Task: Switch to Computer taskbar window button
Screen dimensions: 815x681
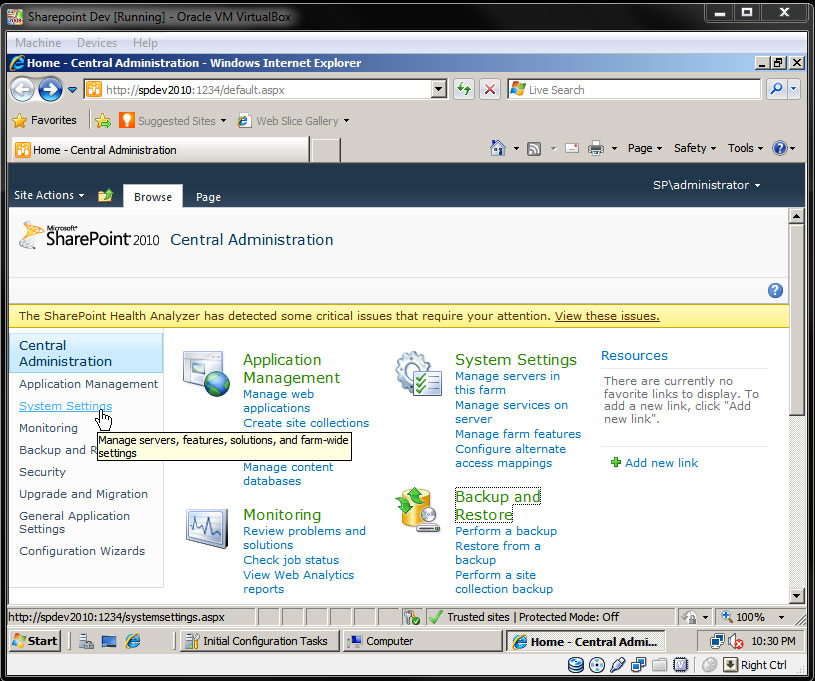Action: coord(422,641)
